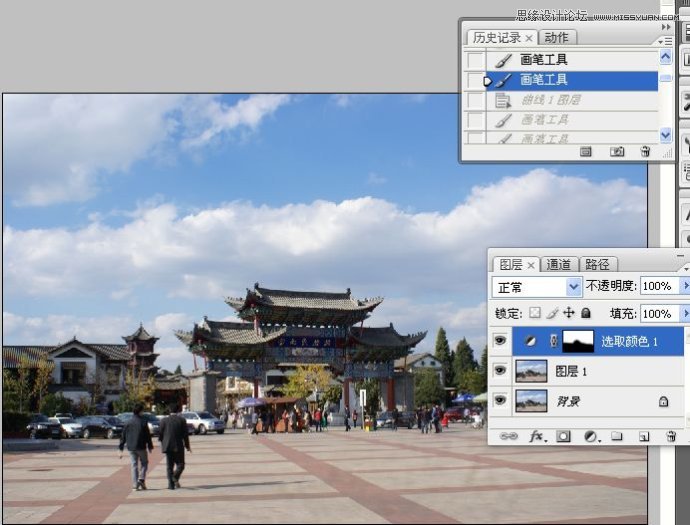Switch to the 通道 tab
690x525 pixels.
pos(558,264)
